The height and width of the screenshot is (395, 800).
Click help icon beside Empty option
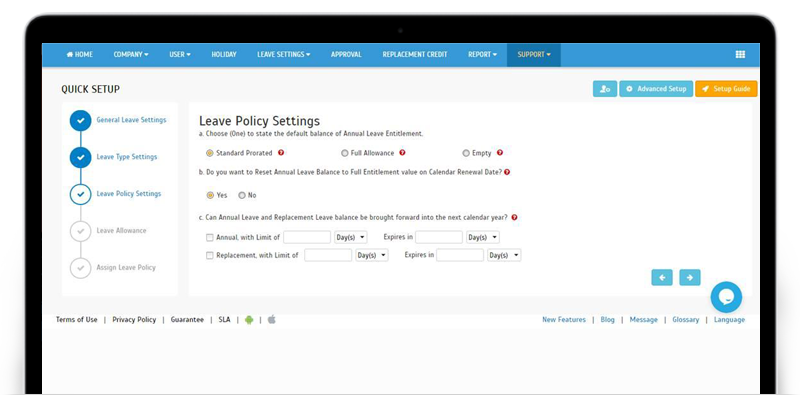point(499,153)
